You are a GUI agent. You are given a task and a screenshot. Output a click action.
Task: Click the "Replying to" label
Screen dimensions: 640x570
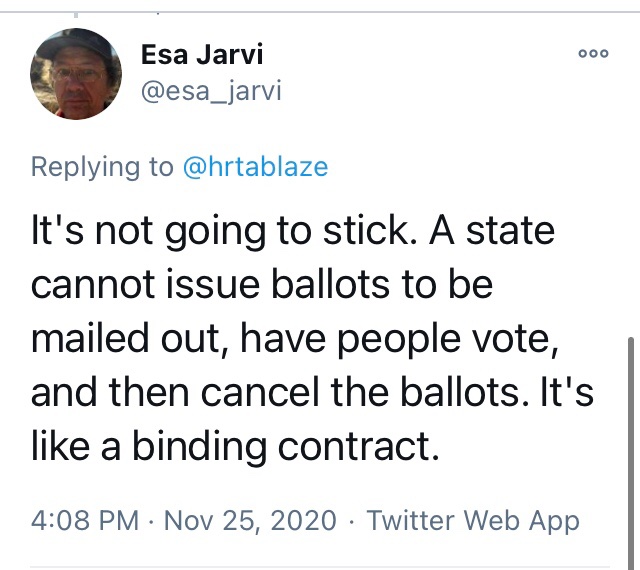pos(102,166)
